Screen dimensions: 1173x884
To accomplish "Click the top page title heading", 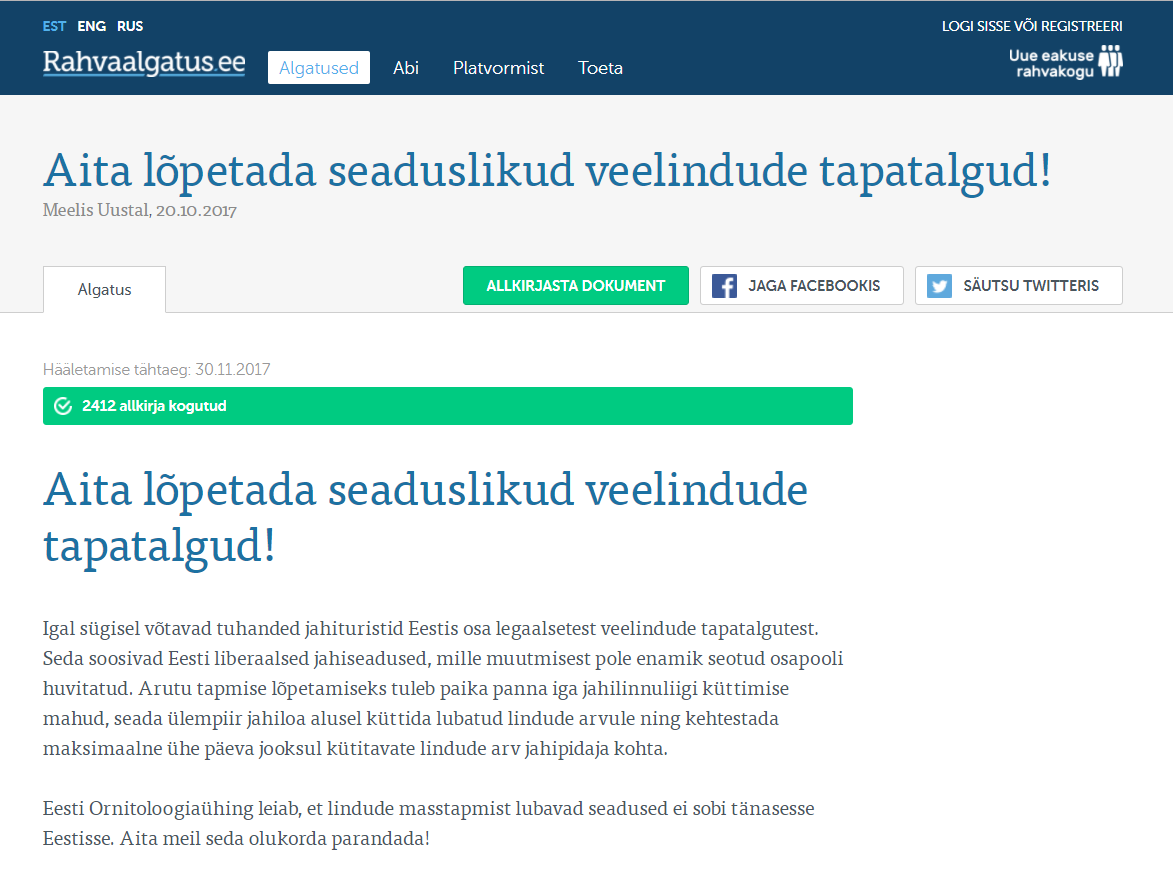I will [548, 171].
